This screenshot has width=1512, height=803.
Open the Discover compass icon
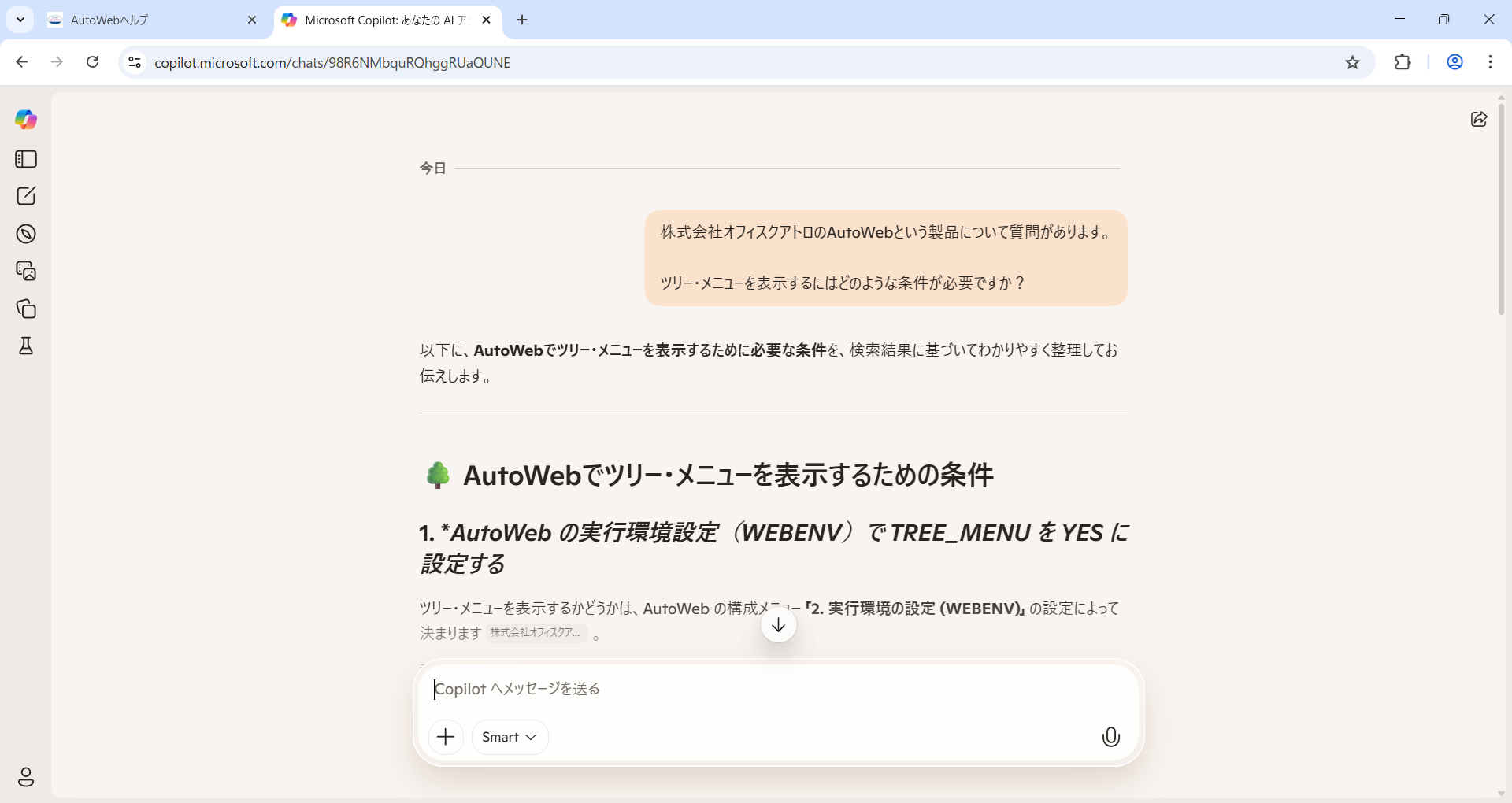26,234
